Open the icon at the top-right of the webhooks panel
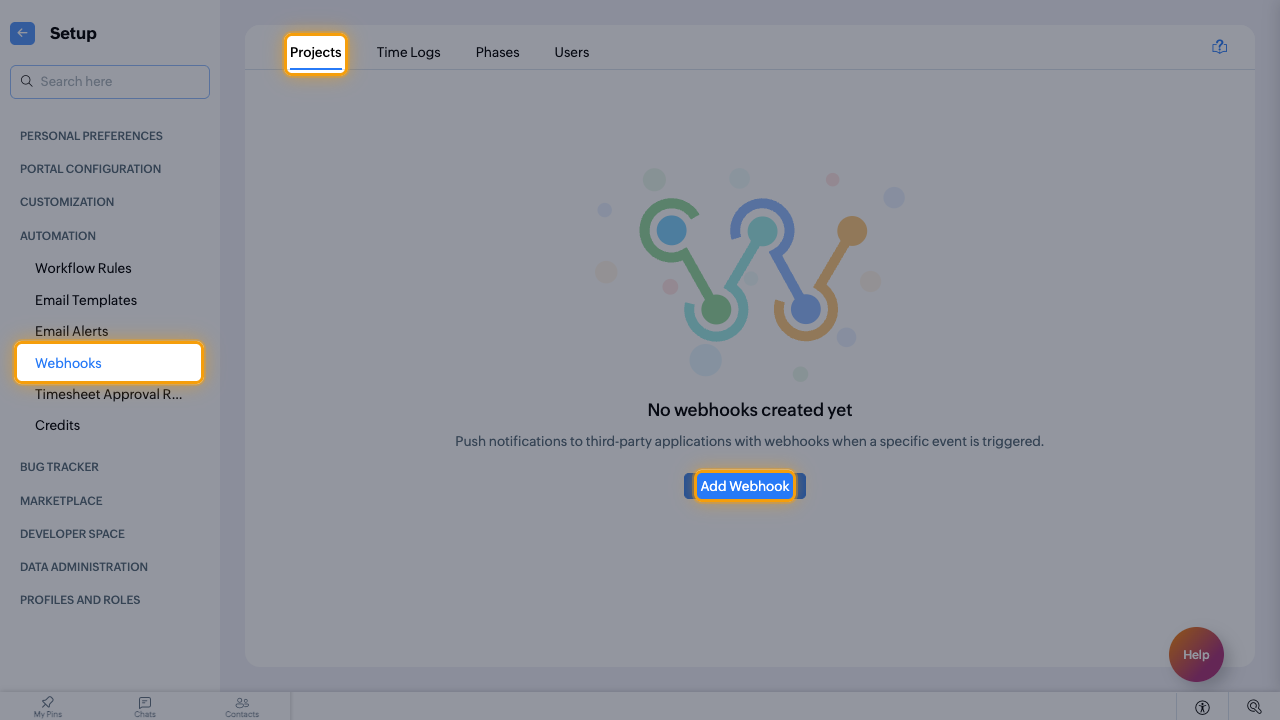This screenshot has width=1280, height=720. [x=1219, y=47]
